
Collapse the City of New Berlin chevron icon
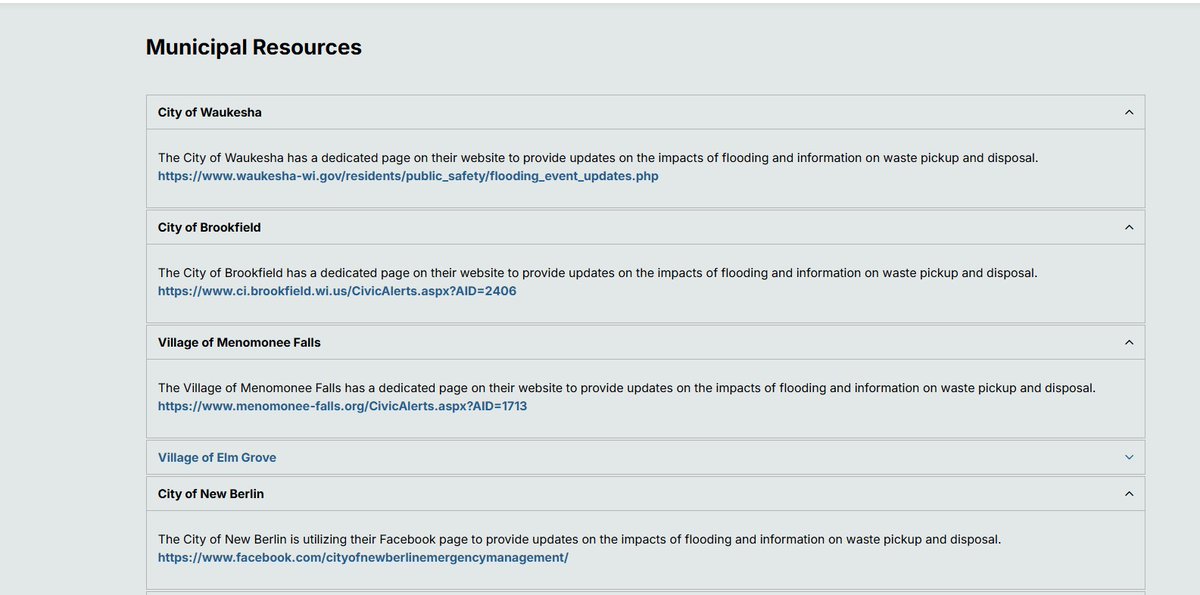(x=1129, y=494)
